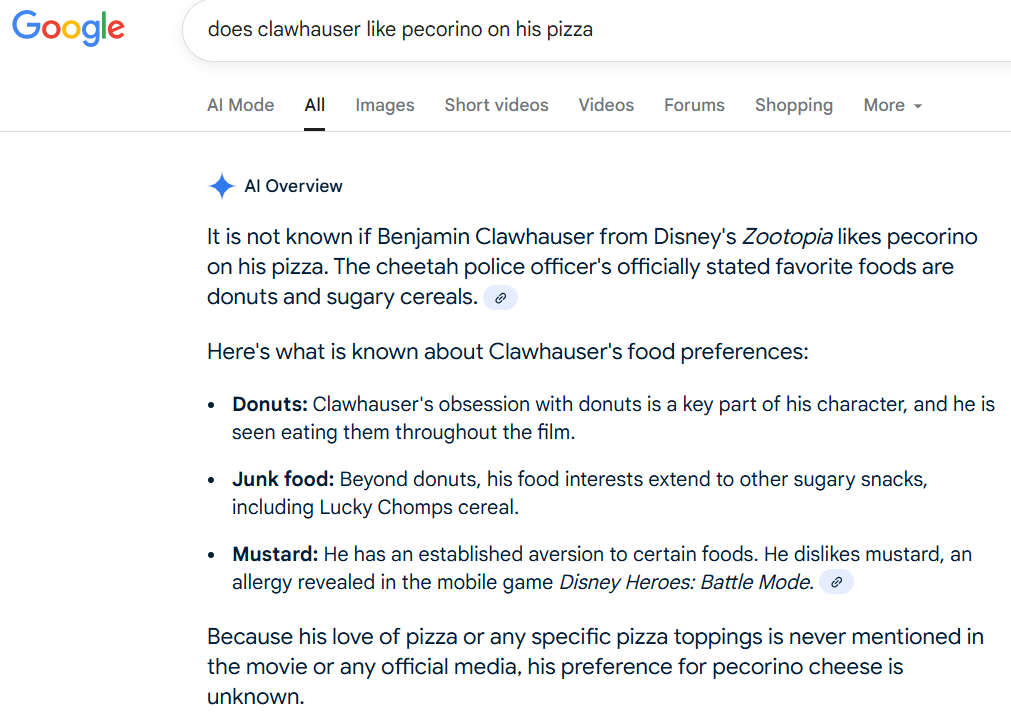Click Disney Heroes: Battle Mode text
The width and height of the screenshot is (1011, 713).
click(686, 582)
